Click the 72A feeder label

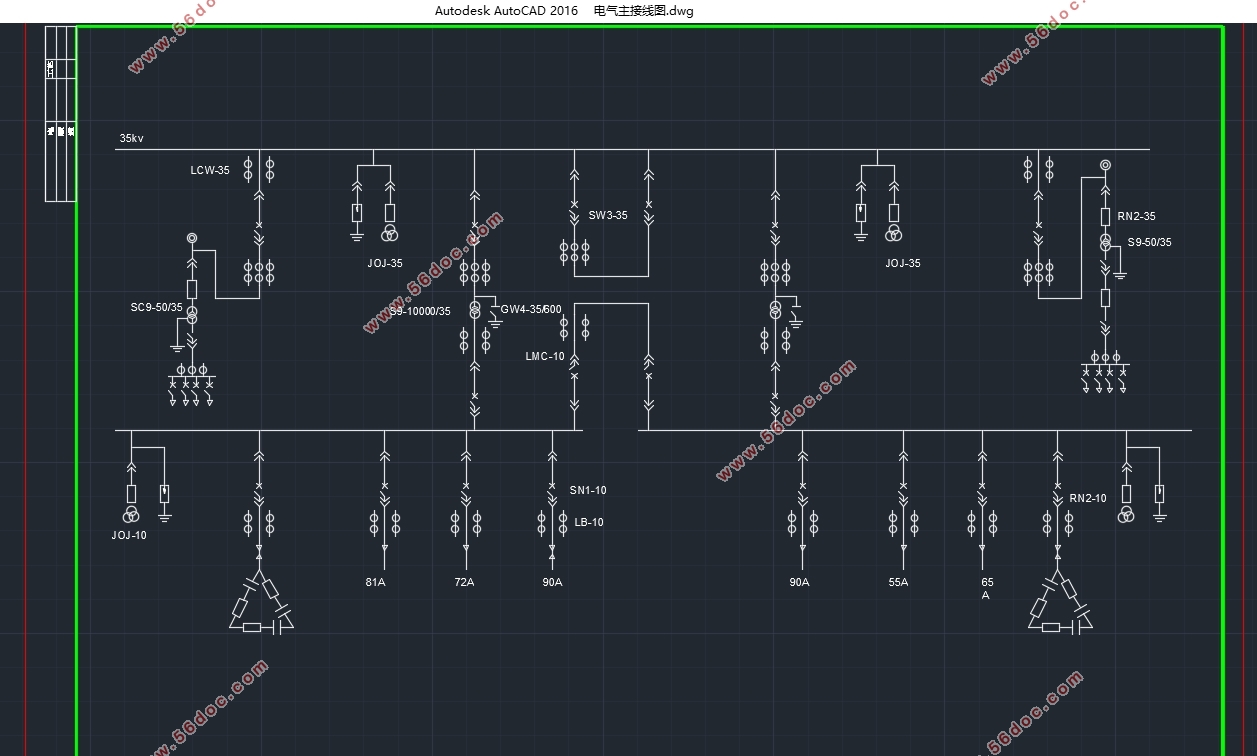click(464, 582)
